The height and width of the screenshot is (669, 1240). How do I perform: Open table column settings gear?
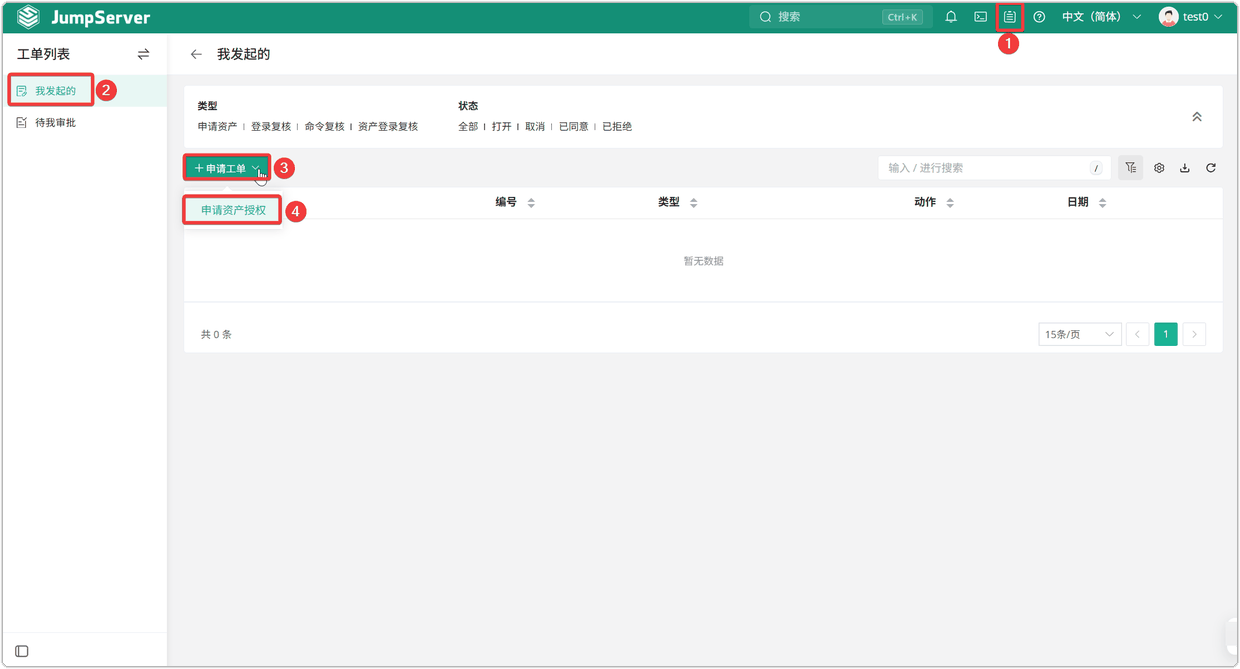tap(1159, 168)
